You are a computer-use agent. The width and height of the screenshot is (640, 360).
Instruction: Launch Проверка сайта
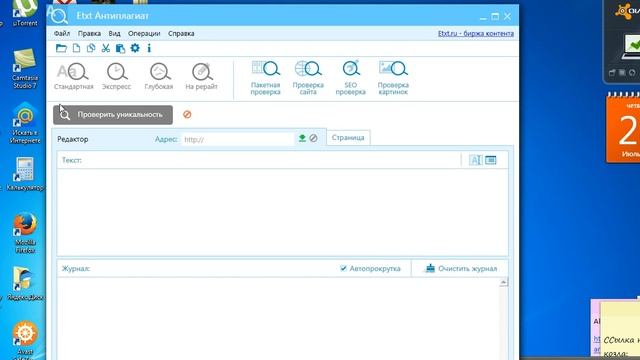(x=308, y=78)
